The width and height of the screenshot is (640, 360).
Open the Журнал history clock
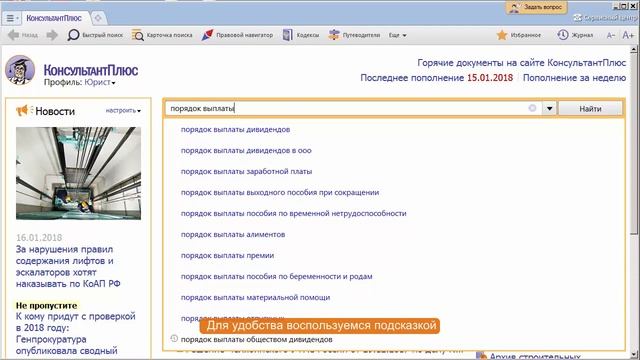click(x=575, y=35)
